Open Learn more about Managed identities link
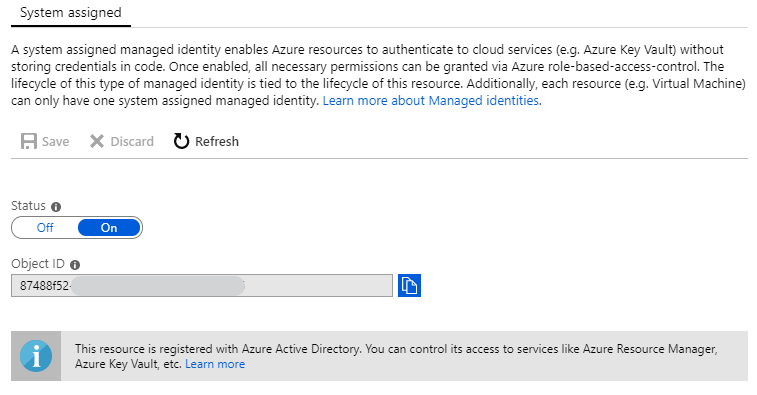The height and width of the screenshot is (395, 757). coord(431,100)
